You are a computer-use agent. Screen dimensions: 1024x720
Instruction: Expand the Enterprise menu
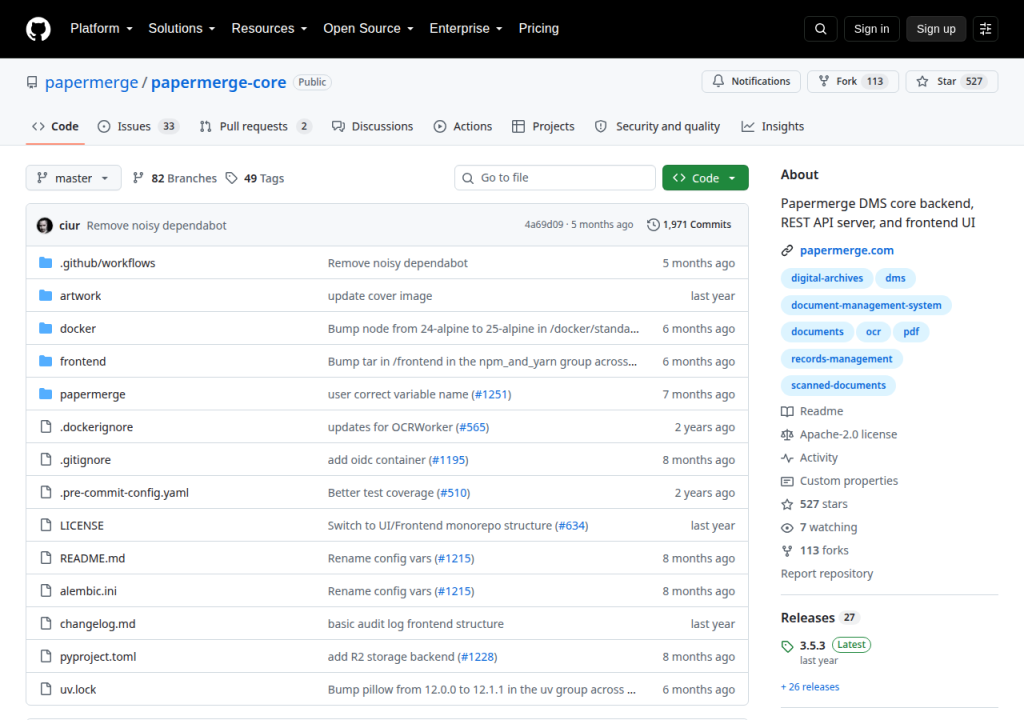click(x=466, y=29)
